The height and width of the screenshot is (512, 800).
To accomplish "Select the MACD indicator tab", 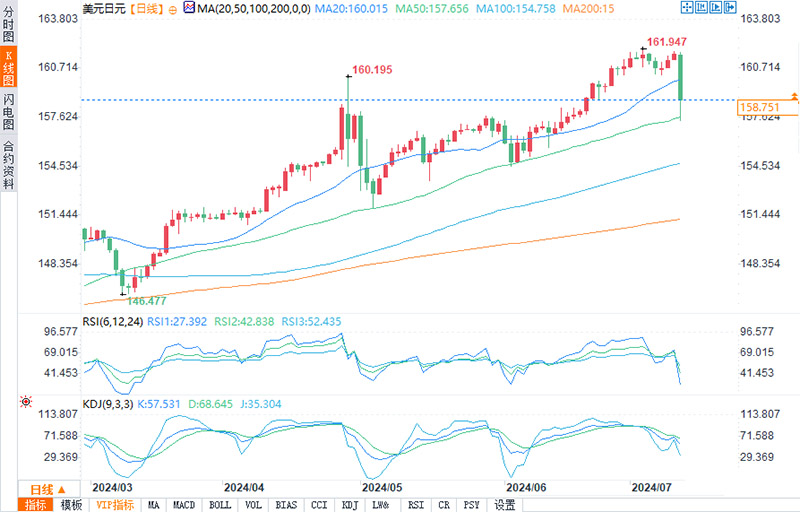I will pyautogui.click(x=184, y=505).
